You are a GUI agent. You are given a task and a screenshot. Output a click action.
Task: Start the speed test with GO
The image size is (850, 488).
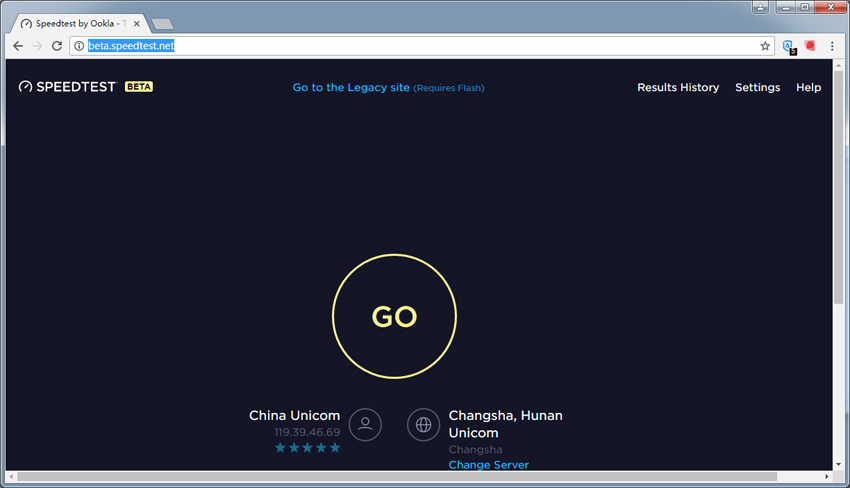pos(394,316)
